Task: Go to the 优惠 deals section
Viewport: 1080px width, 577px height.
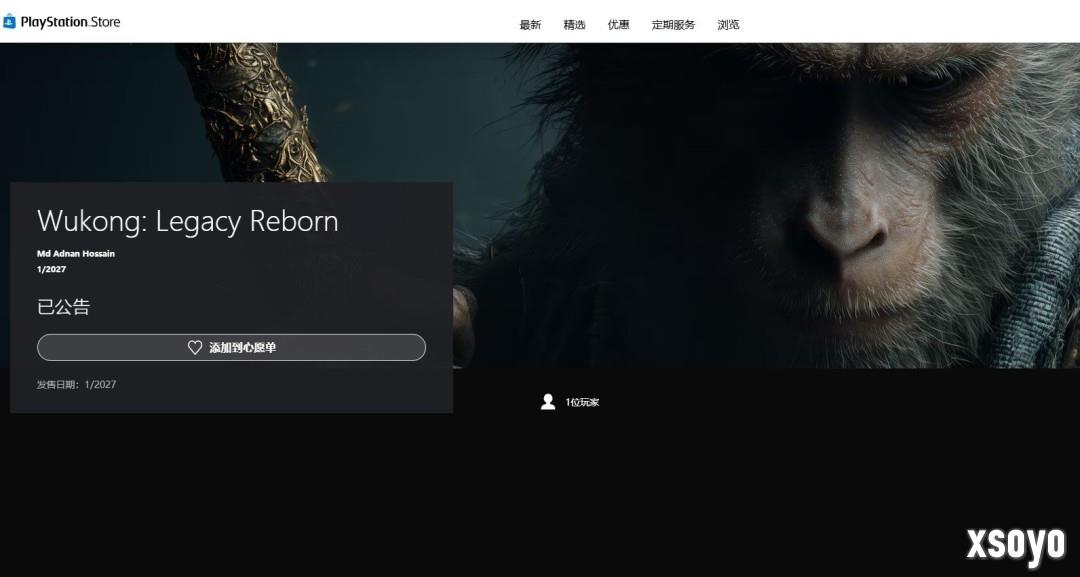Action: click(x=619, y=25)
